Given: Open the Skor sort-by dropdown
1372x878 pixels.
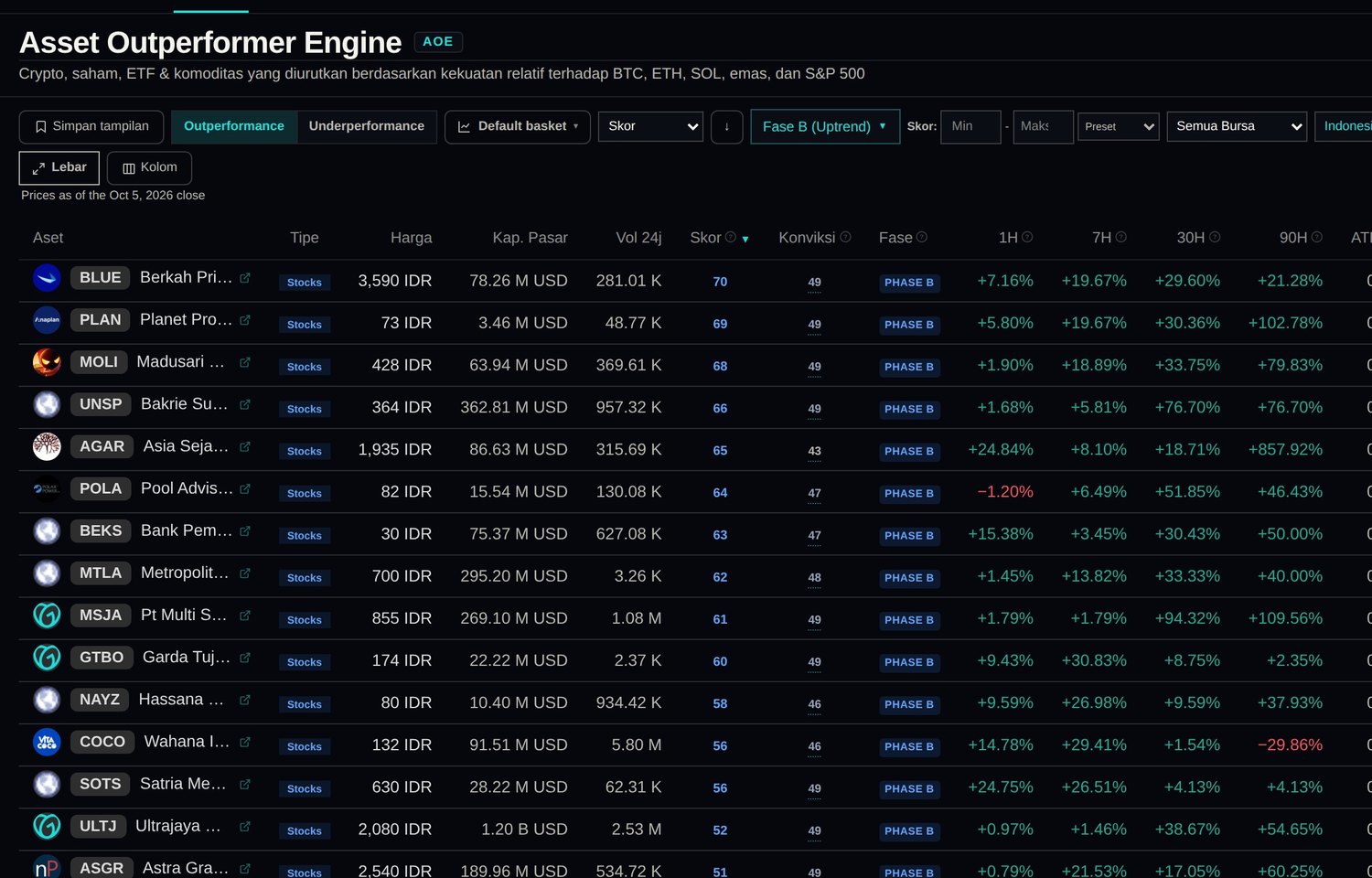Looking at the screenshot, I should click(x=650, y=126).
